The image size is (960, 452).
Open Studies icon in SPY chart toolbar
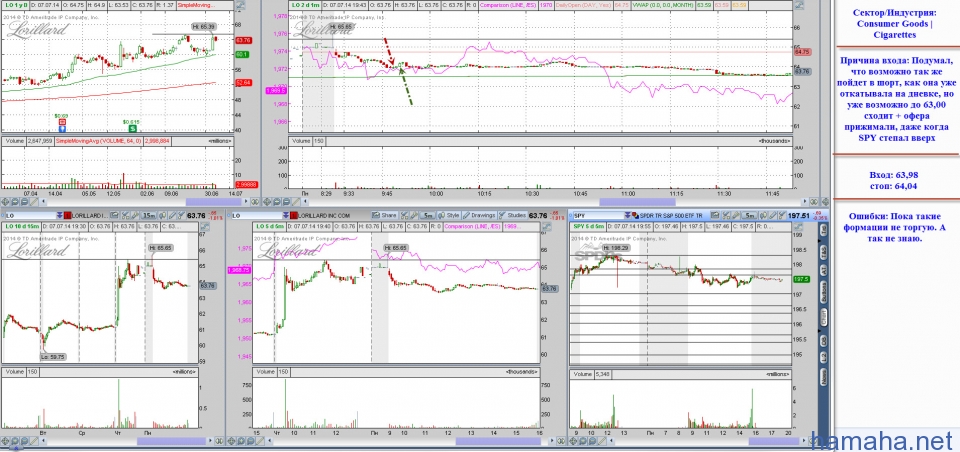pos(782,216)
